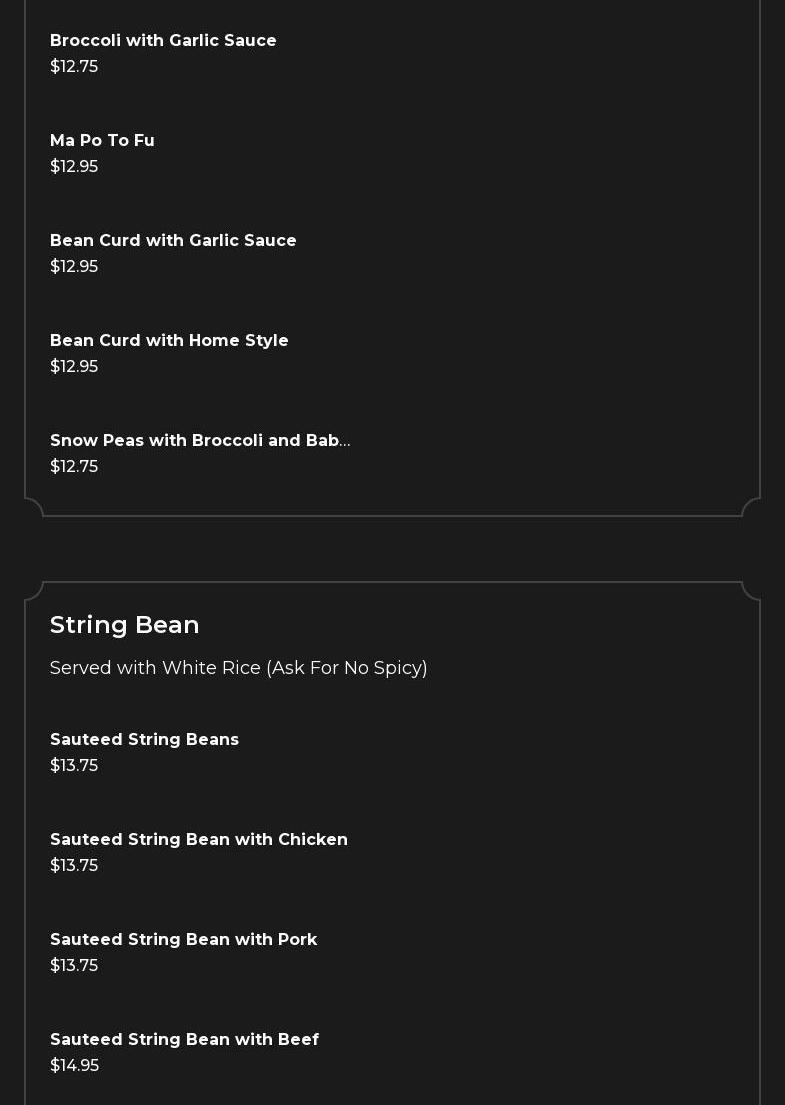Click the String Bean section heading

pos(125,624)
